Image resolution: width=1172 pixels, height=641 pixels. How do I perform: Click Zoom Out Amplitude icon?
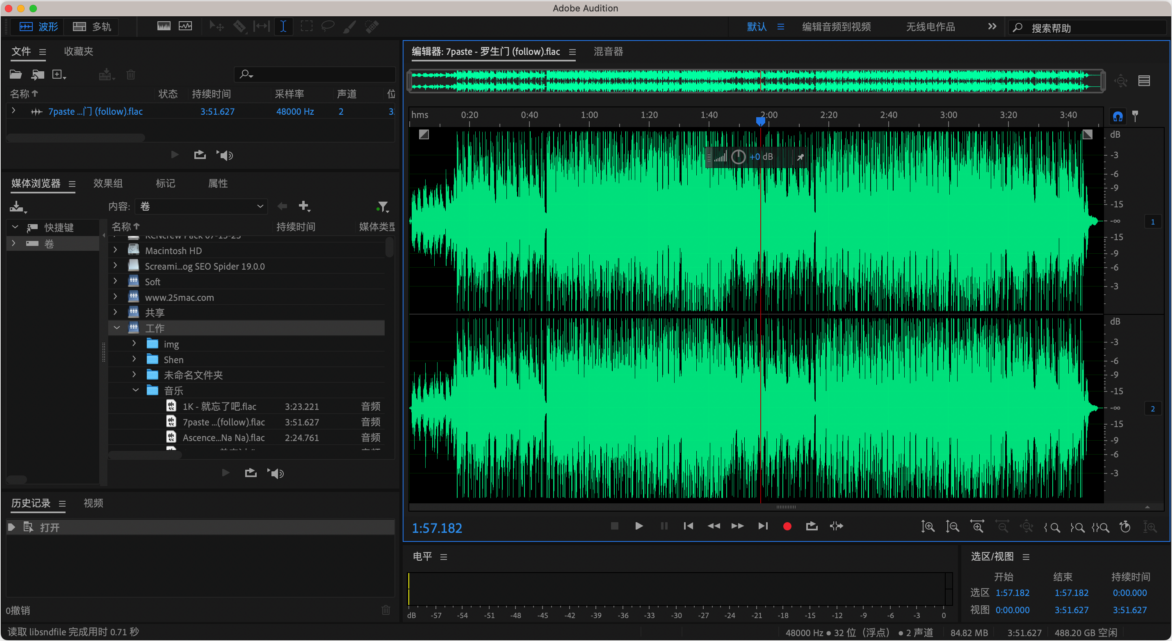(x=952, y=527)
